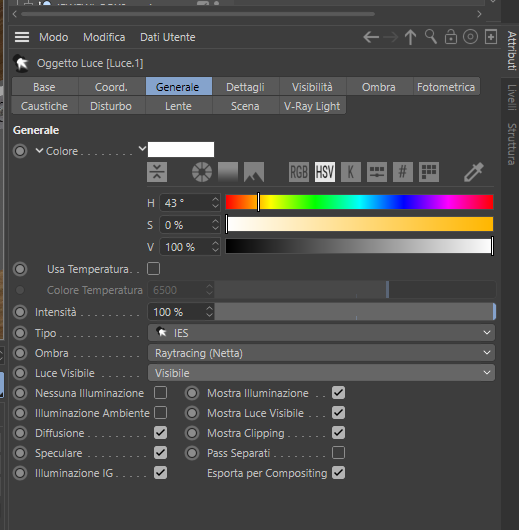Open the Tipo dropdown showing IES
Viewport: 519px width, 530px height.
pyautogui.click(x=321, y=333)
